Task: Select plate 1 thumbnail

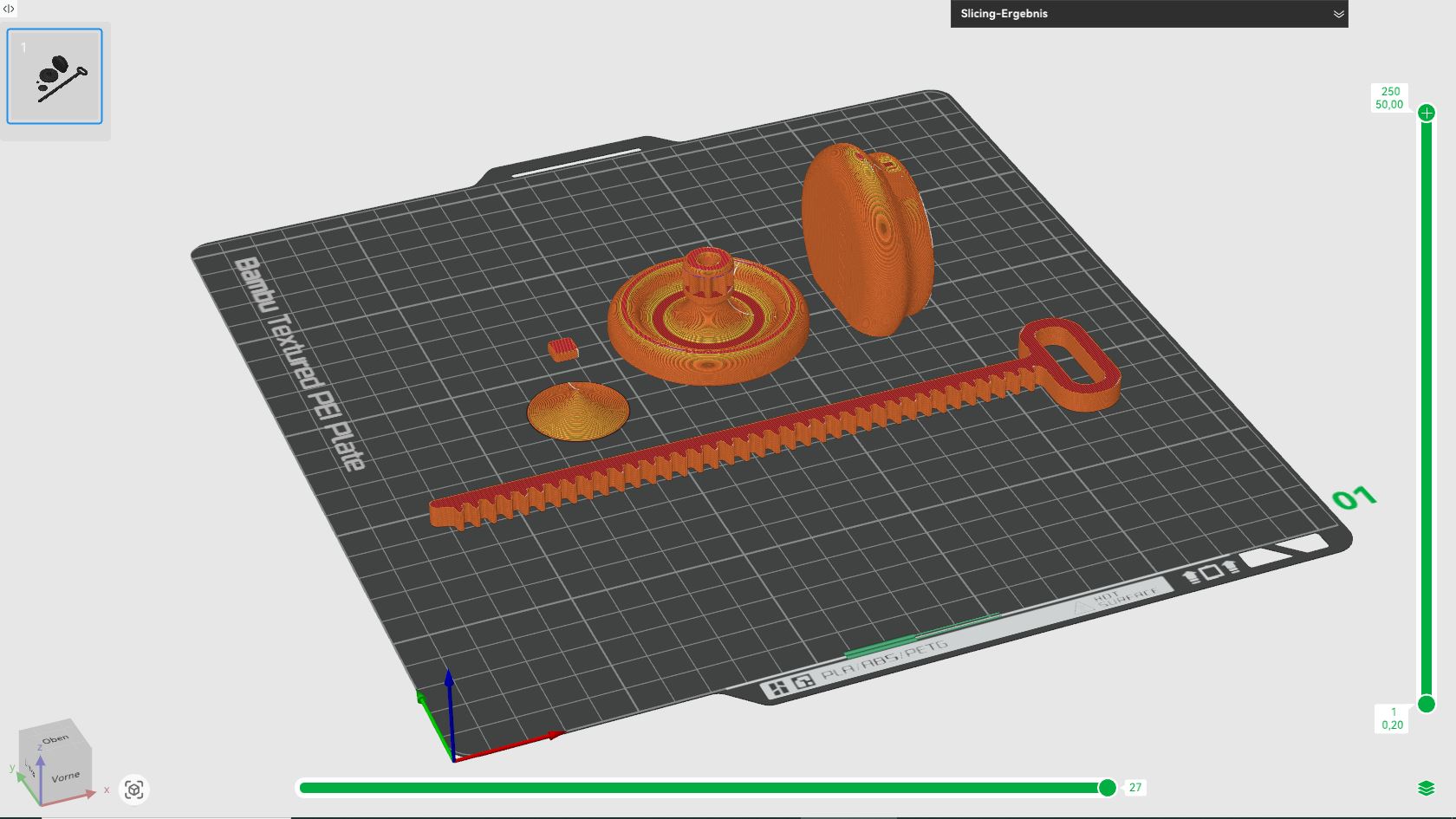Action: 55,76
